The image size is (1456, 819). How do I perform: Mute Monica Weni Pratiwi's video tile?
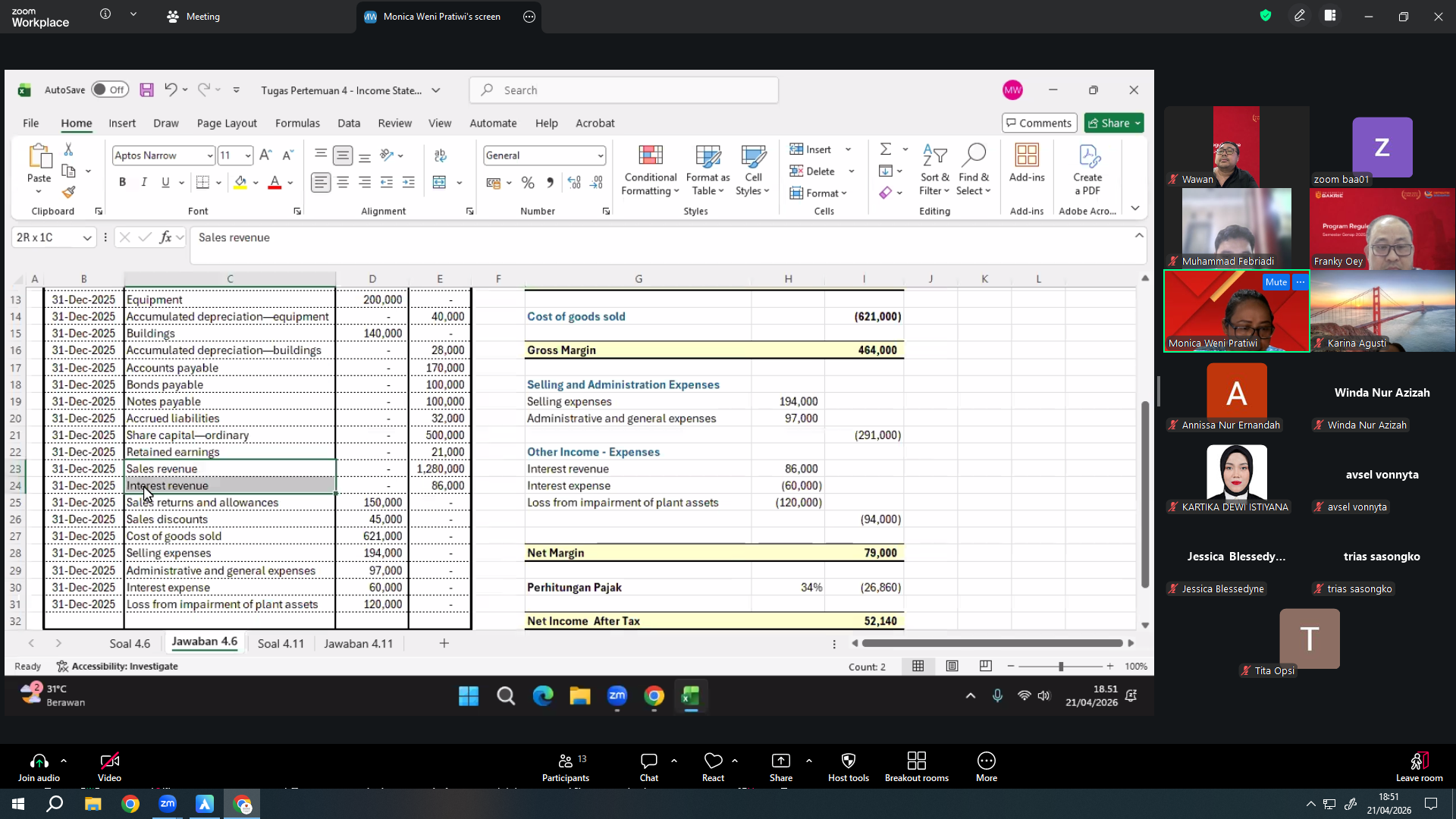tap(1276, 282)
